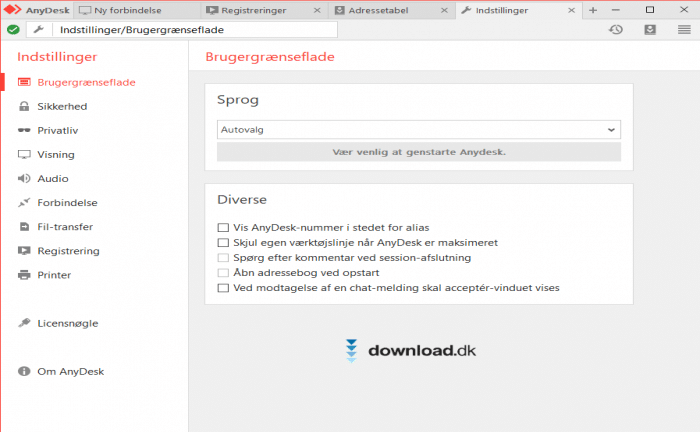
Task: Close the Registreringer tab
Action: [317, 10]
